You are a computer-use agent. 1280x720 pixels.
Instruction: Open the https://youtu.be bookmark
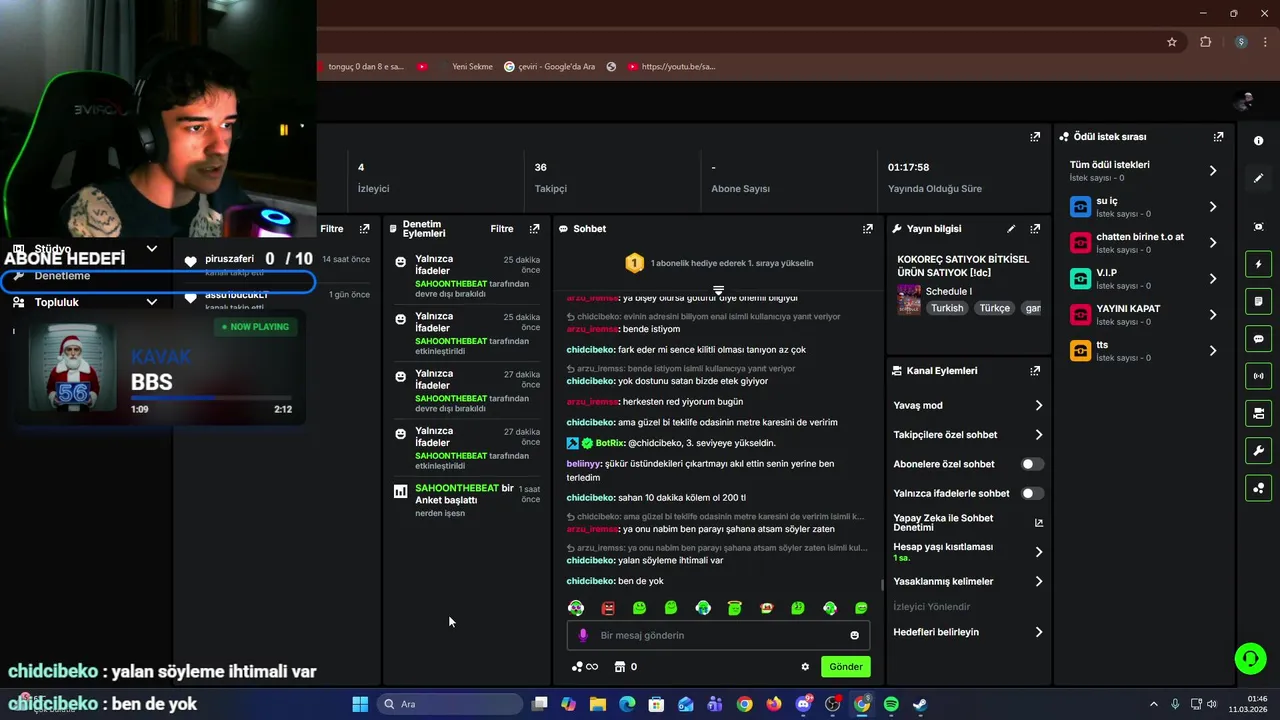point(671,67)
